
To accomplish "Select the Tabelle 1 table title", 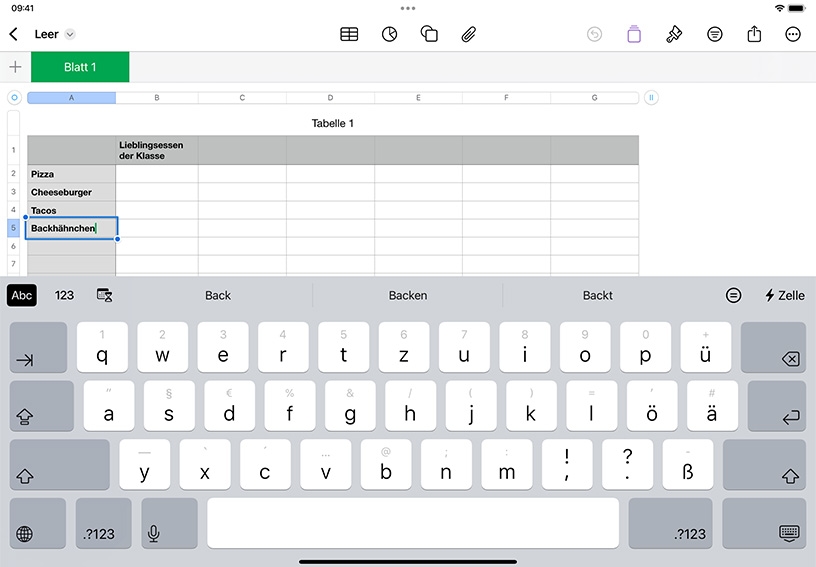I will pos(333,123).
